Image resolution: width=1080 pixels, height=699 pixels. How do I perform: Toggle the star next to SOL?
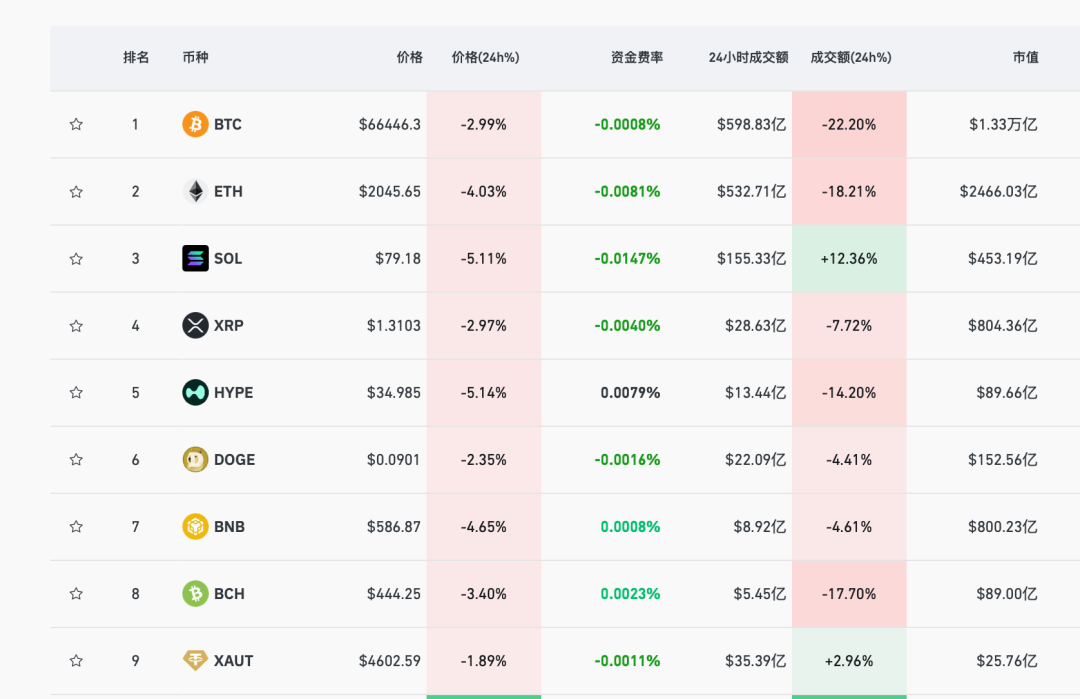tap(76, 259)
